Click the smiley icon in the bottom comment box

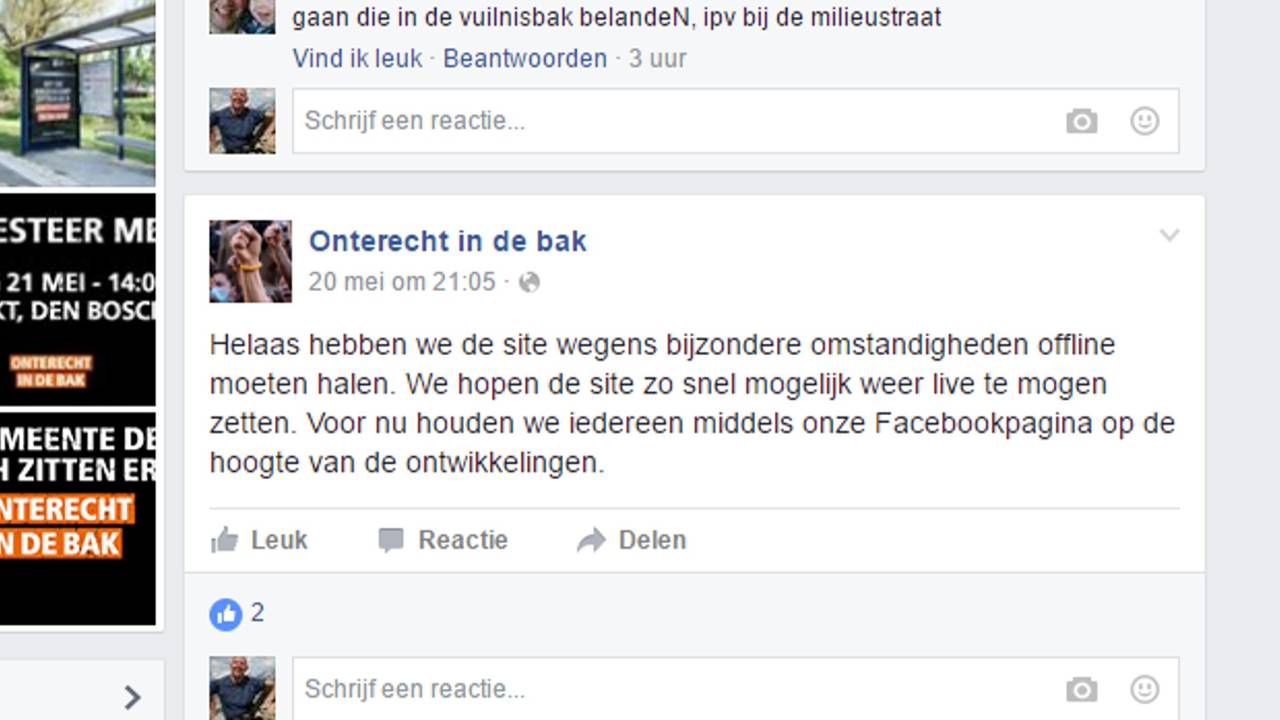(1143, 688)
